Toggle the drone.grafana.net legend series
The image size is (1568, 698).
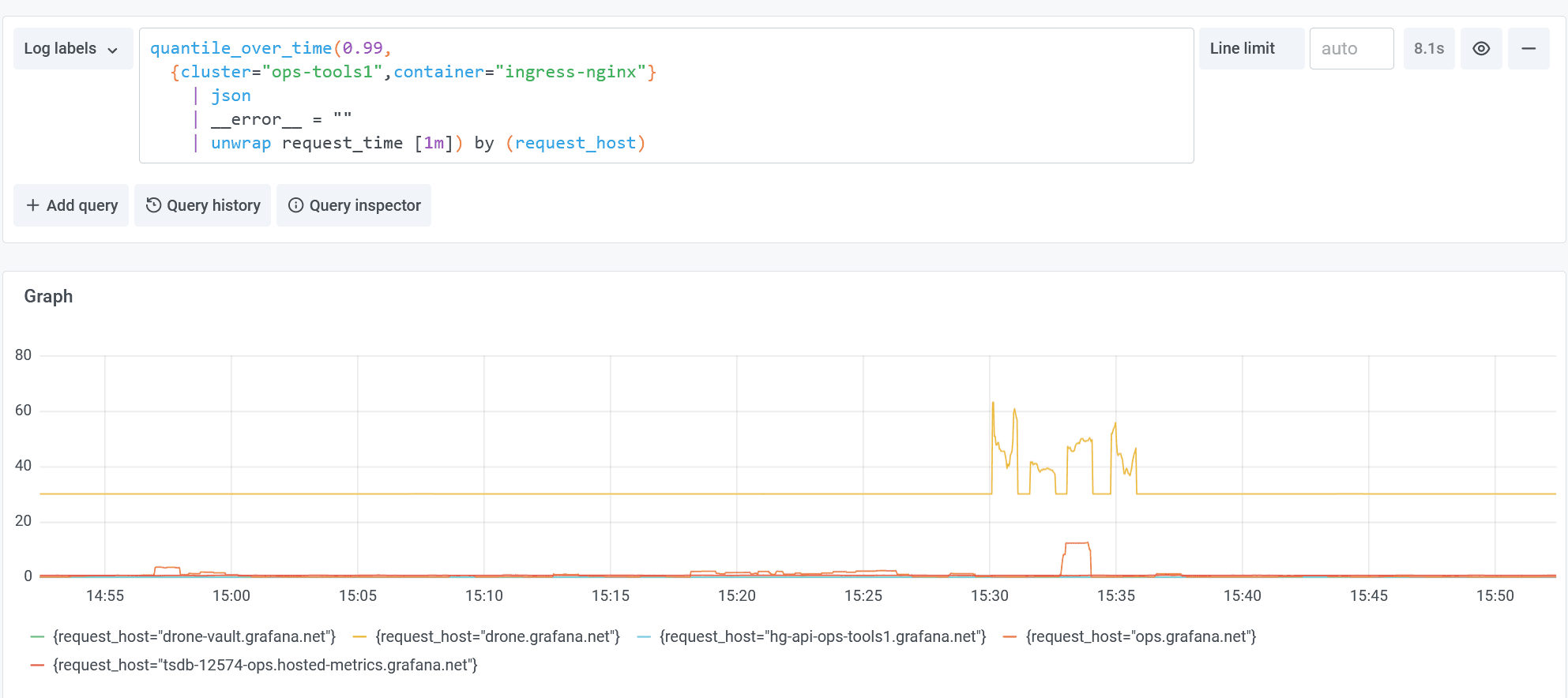coord(497,636)
